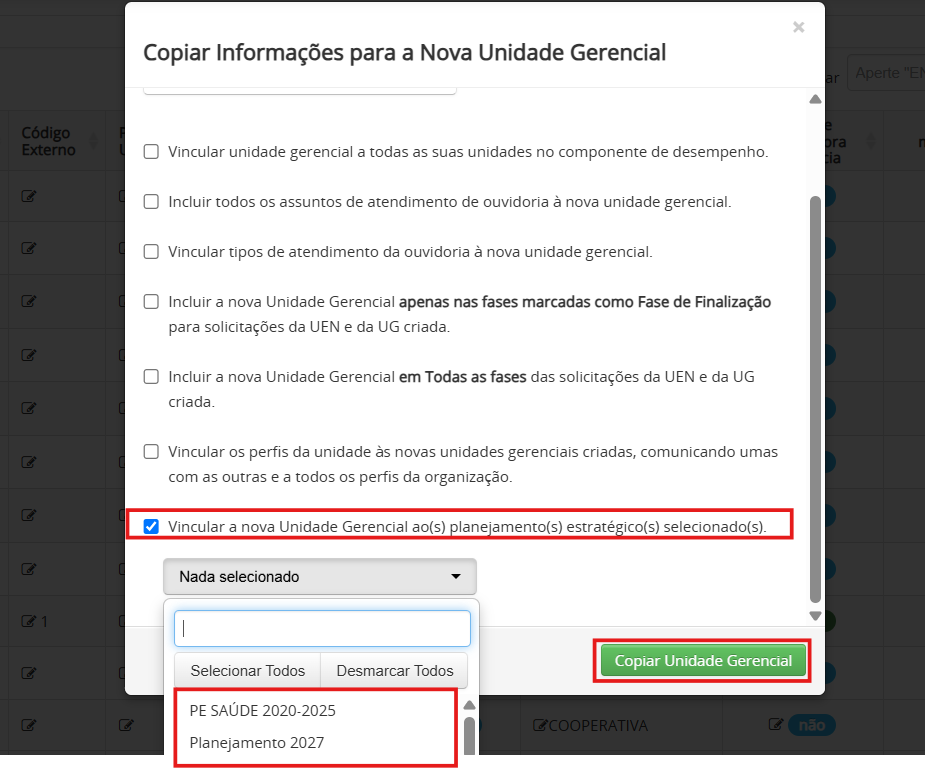The height and width of the screenshot is (768, 925).
Task: Uncheck link to strategic planning checkbox
Action: coord(151,526)
